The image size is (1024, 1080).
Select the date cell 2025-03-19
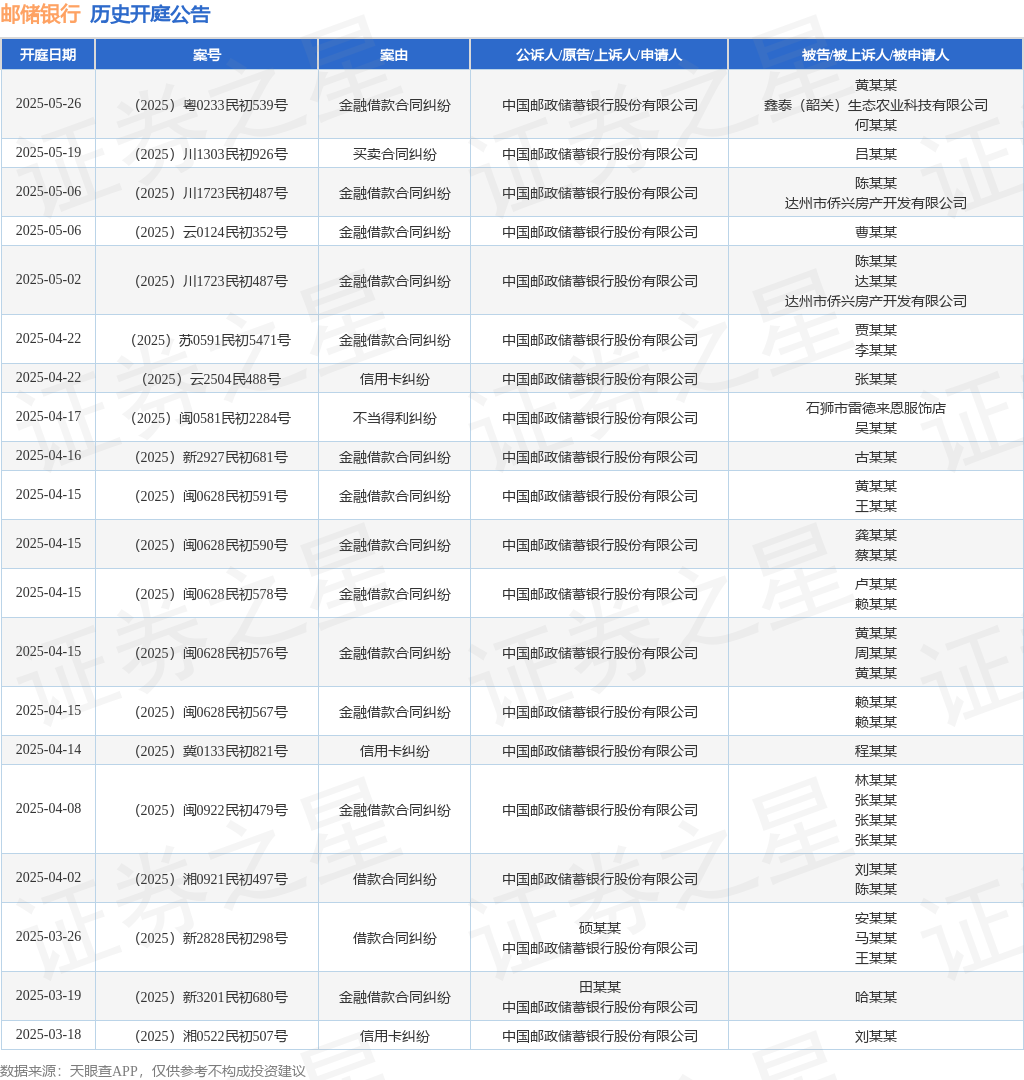[48, 996]
